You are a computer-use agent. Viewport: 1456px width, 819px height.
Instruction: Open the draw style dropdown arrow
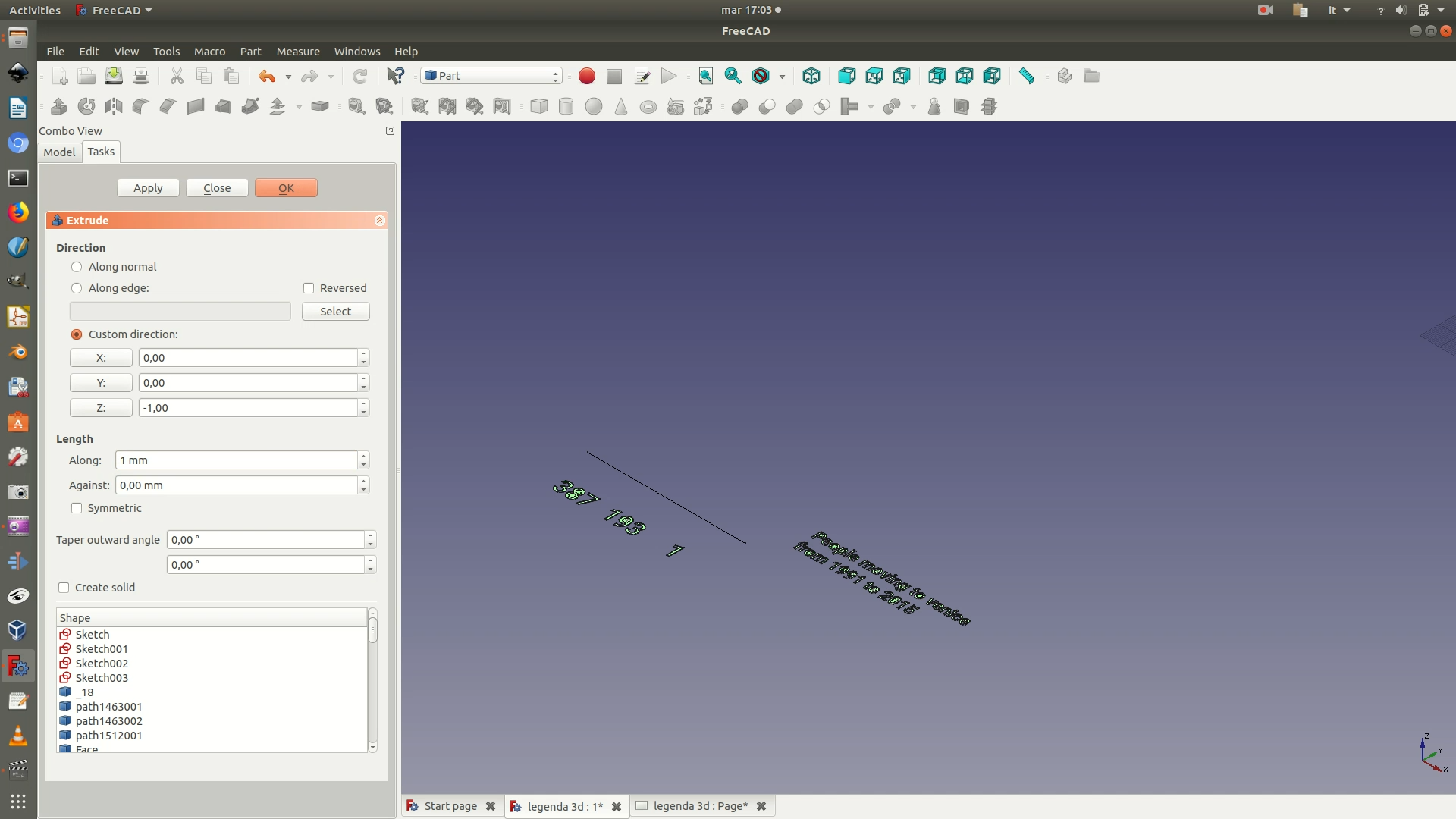[x=782, y=77]
